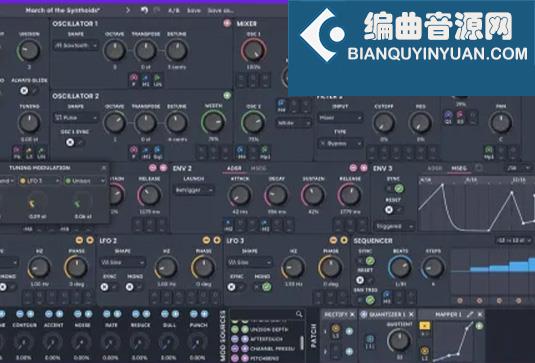Image resolution: width=535 pixels, height=363 pixels.
Task: Remove the Quantizer 1 patch module
Action: 411,314
